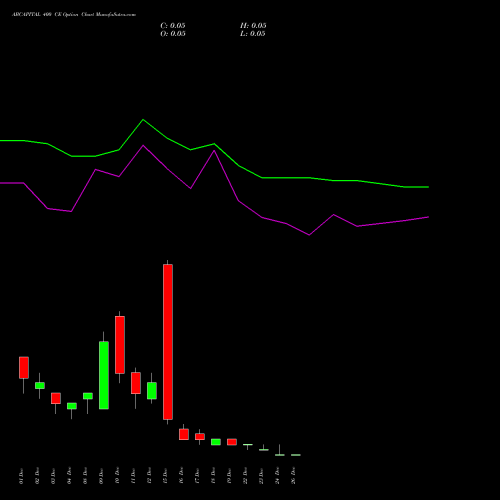
Task: Click the 04 Dec date label
Action: click(69, 476)
